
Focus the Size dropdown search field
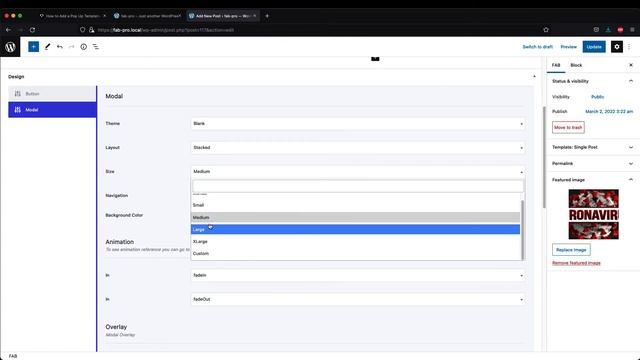(358, 186)
